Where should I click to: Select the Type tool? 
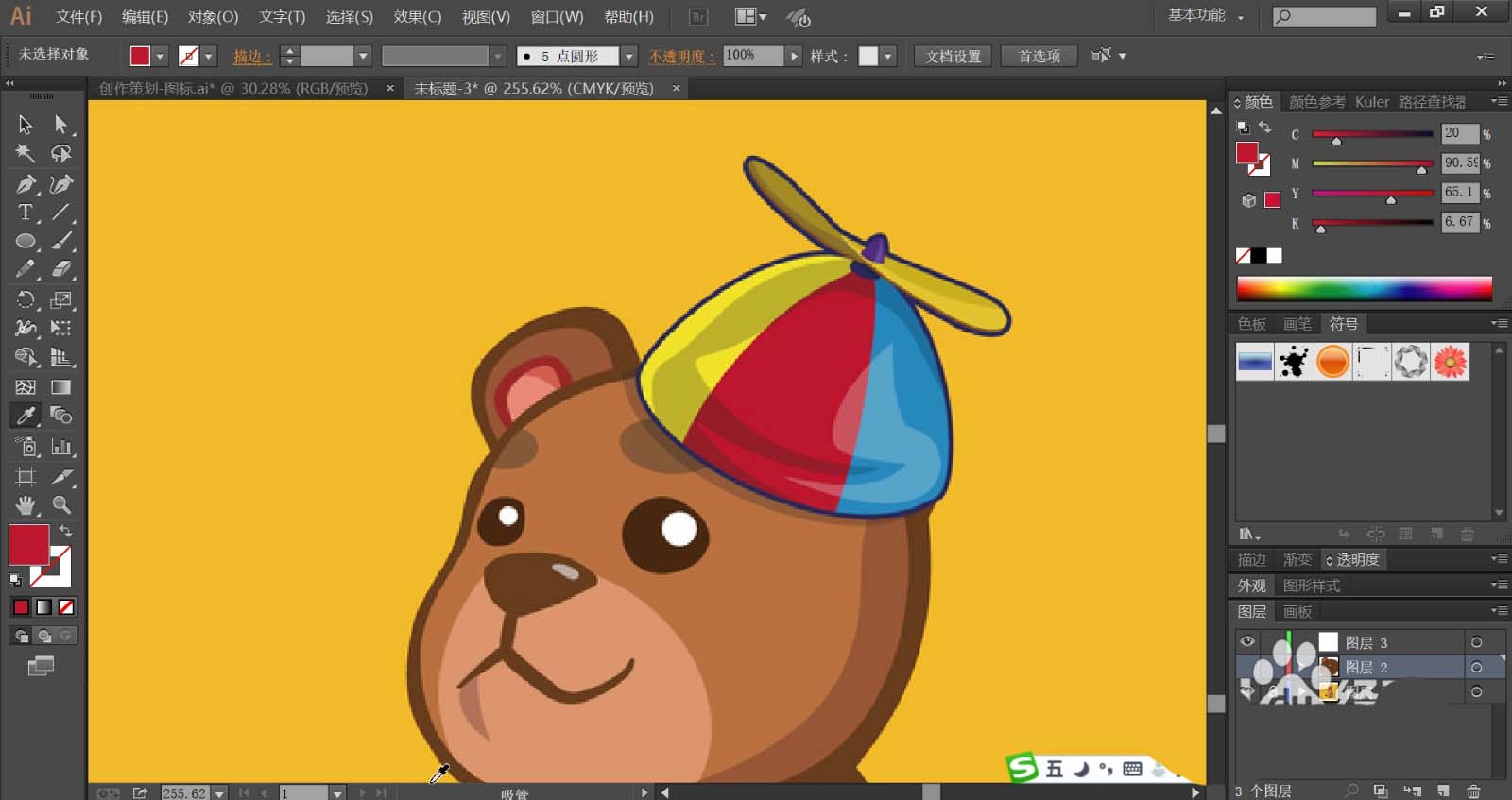26,213
